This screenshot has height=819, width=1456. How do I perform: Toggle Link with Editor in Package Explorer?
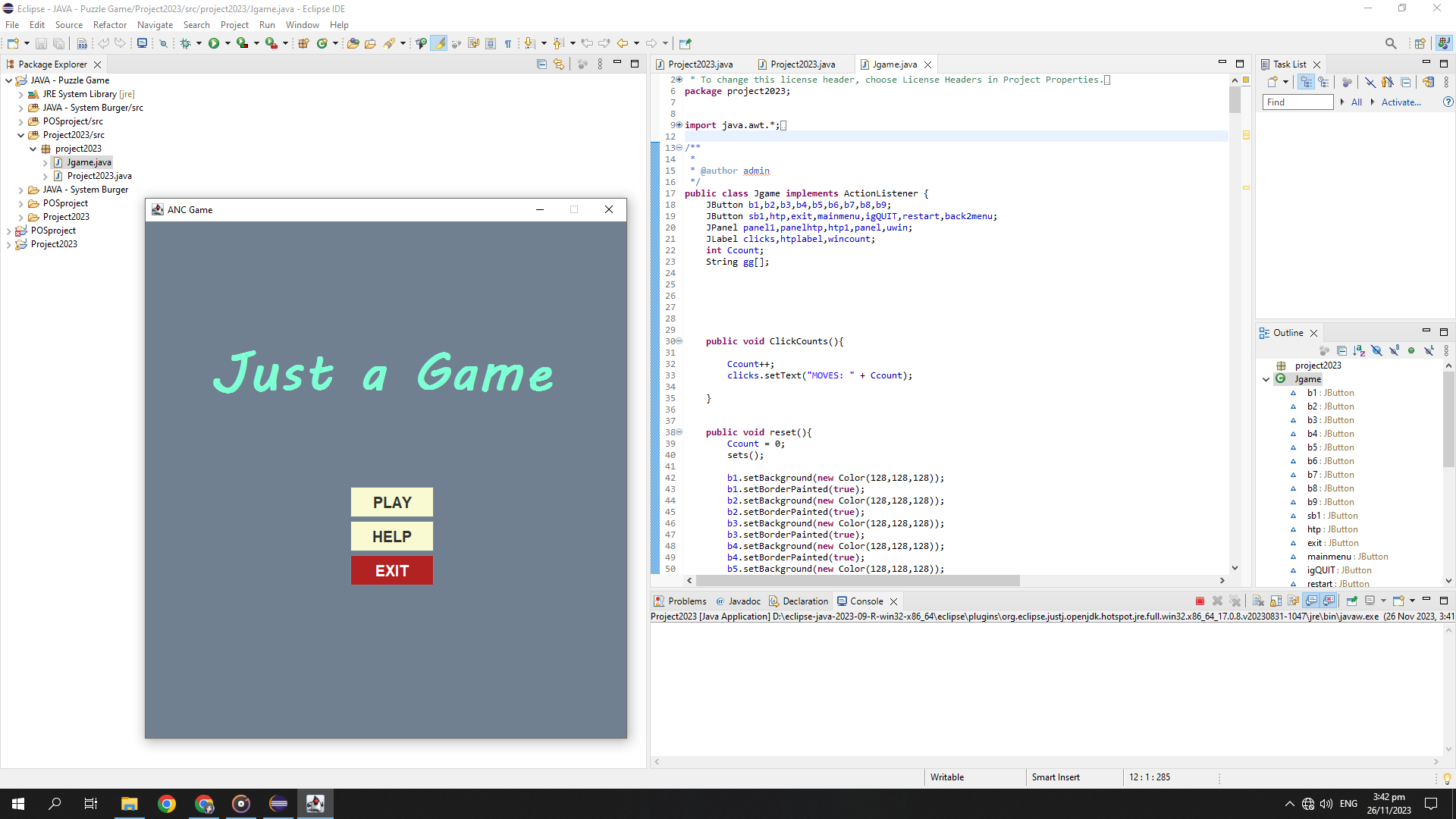[x=559, y=64]
